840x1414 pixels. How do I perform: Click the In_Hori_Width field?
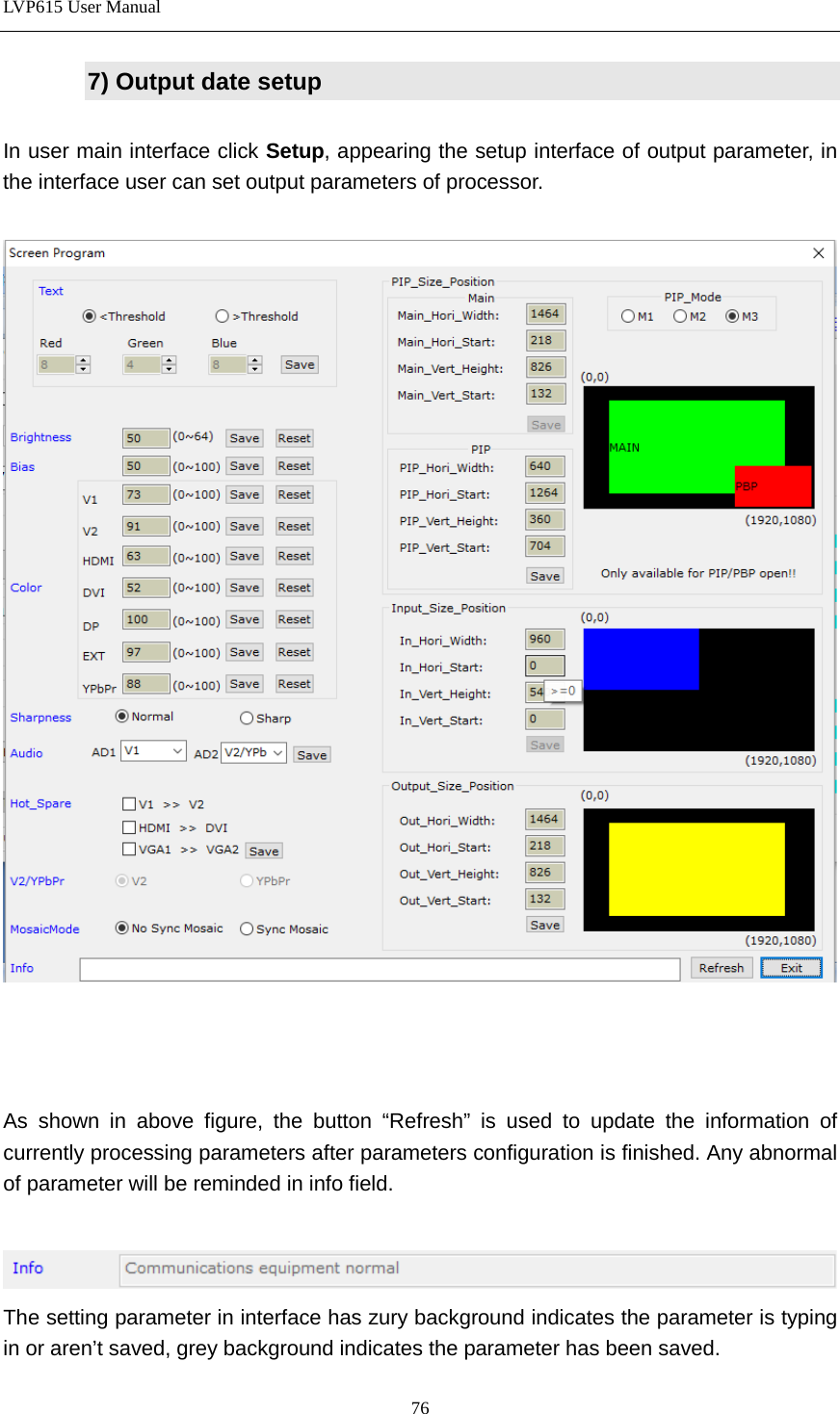click(545, 640)
